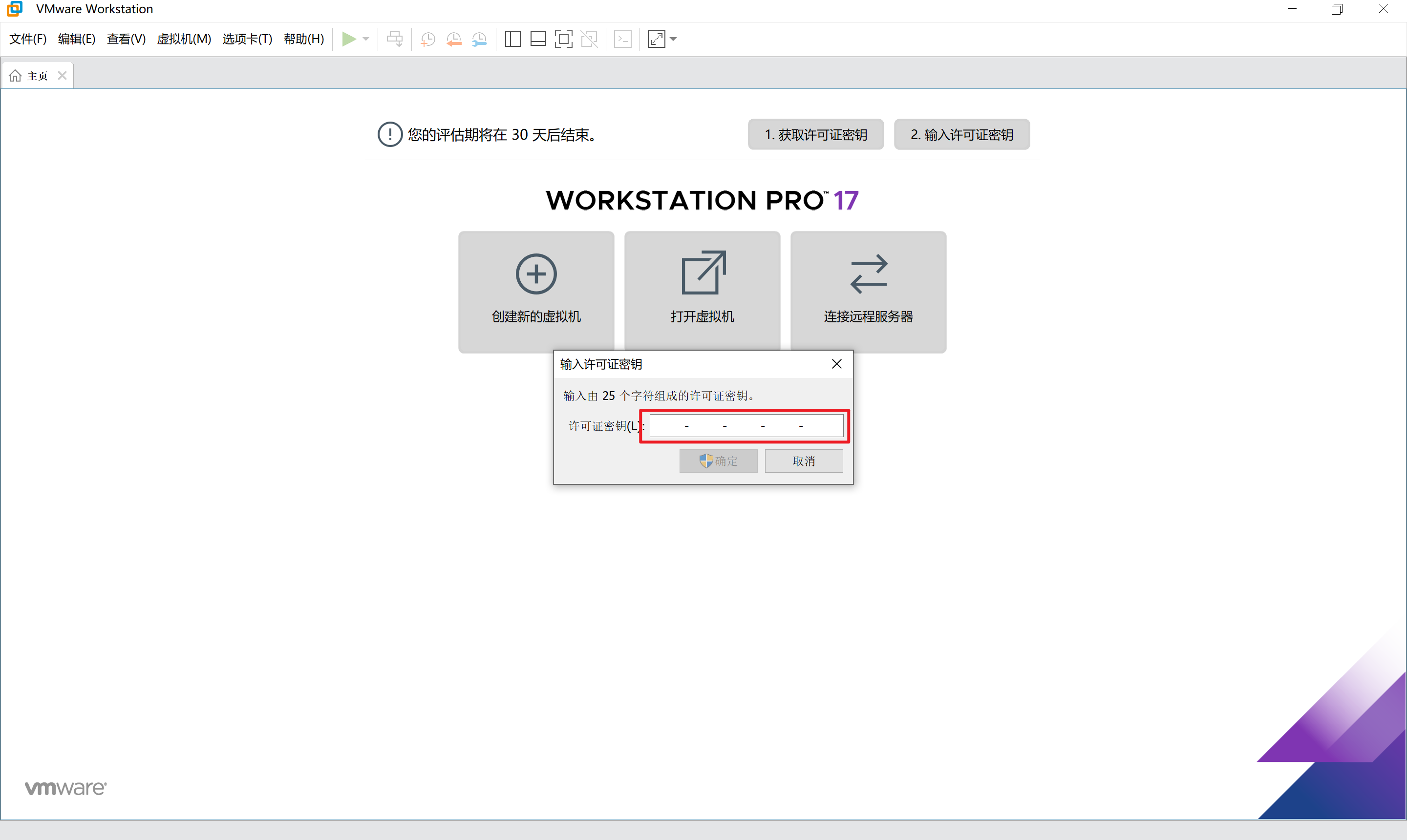Open the snapshot manager wrench icon

click(x=479, y=39)
